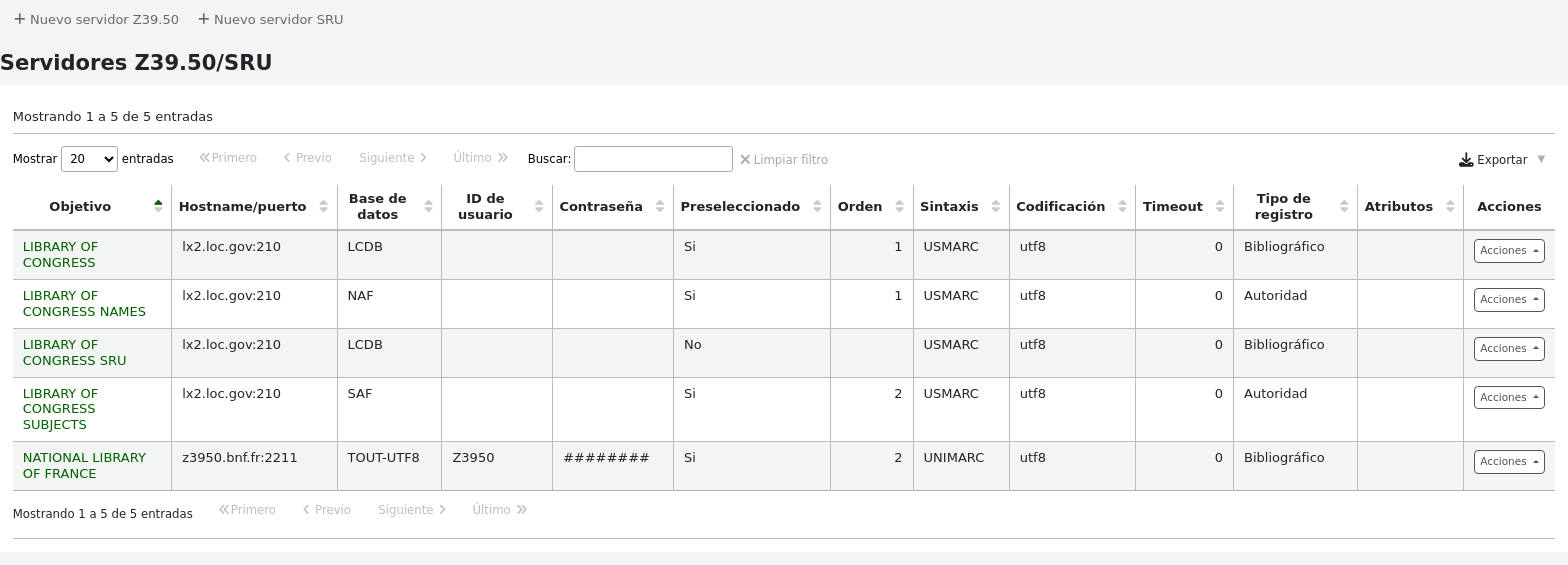Click the Exportar download icon
Viewport: 1568px width, 565px height.
point(1466,160)
